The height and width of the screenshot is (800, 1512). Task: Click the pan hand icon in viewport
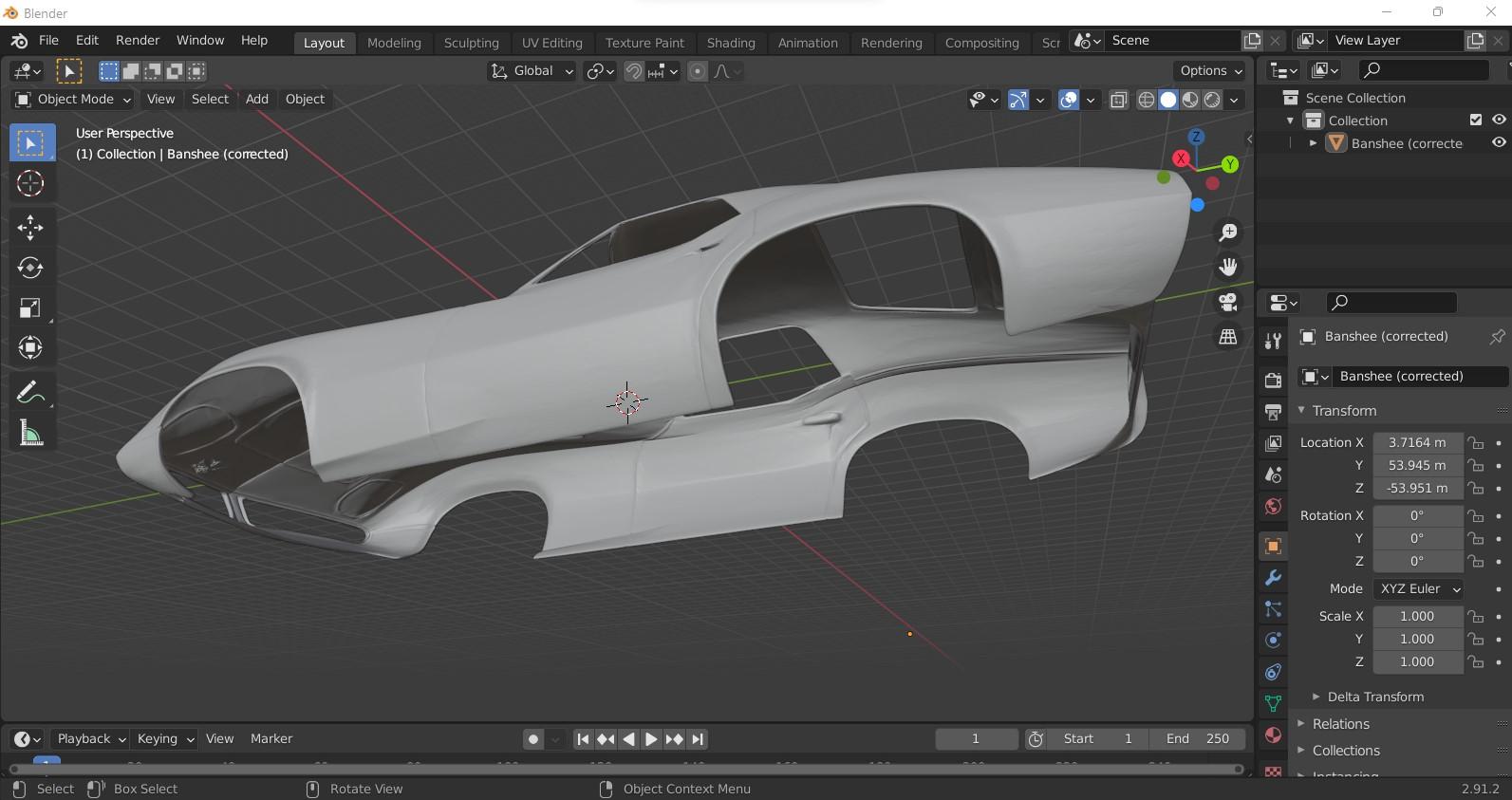tap(1228, 267)
